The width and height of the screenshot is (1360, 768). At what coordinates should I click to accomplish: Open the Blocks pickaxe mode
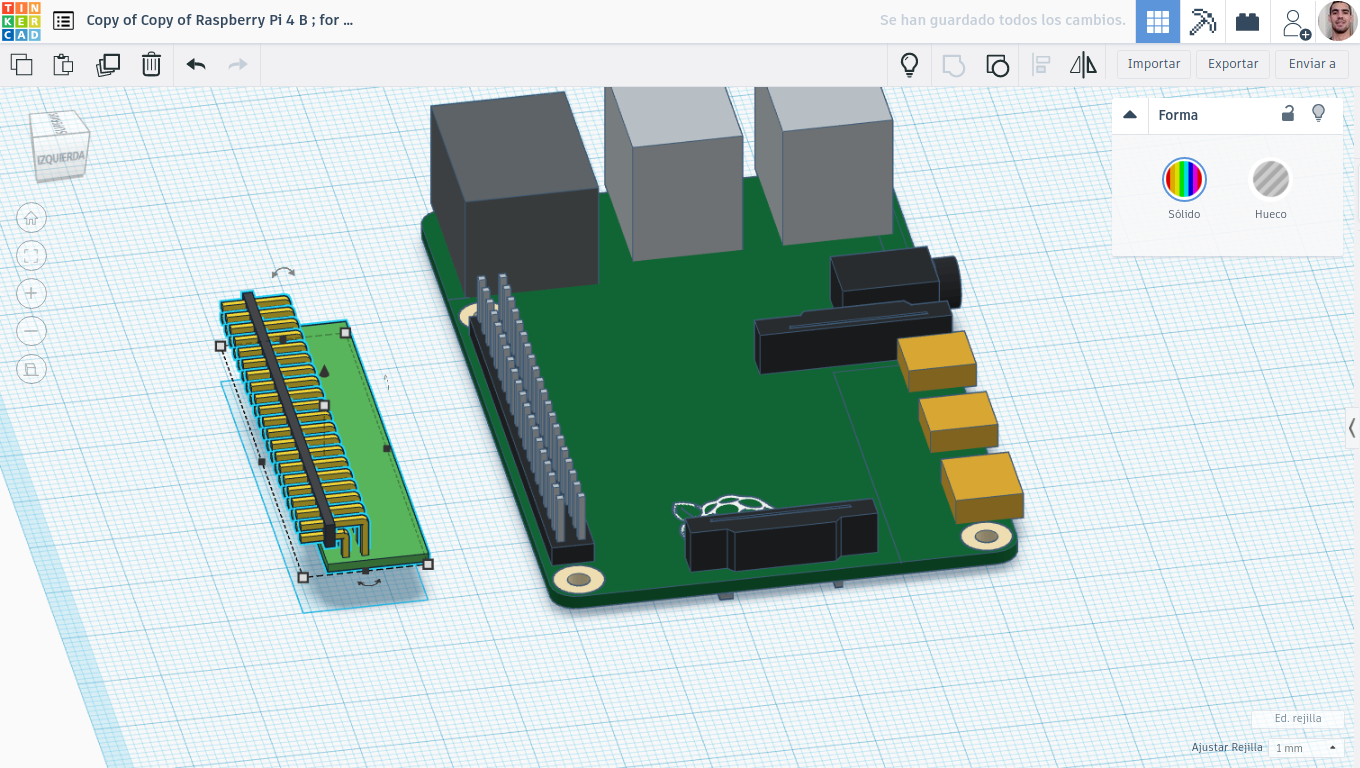point(1202,21)
